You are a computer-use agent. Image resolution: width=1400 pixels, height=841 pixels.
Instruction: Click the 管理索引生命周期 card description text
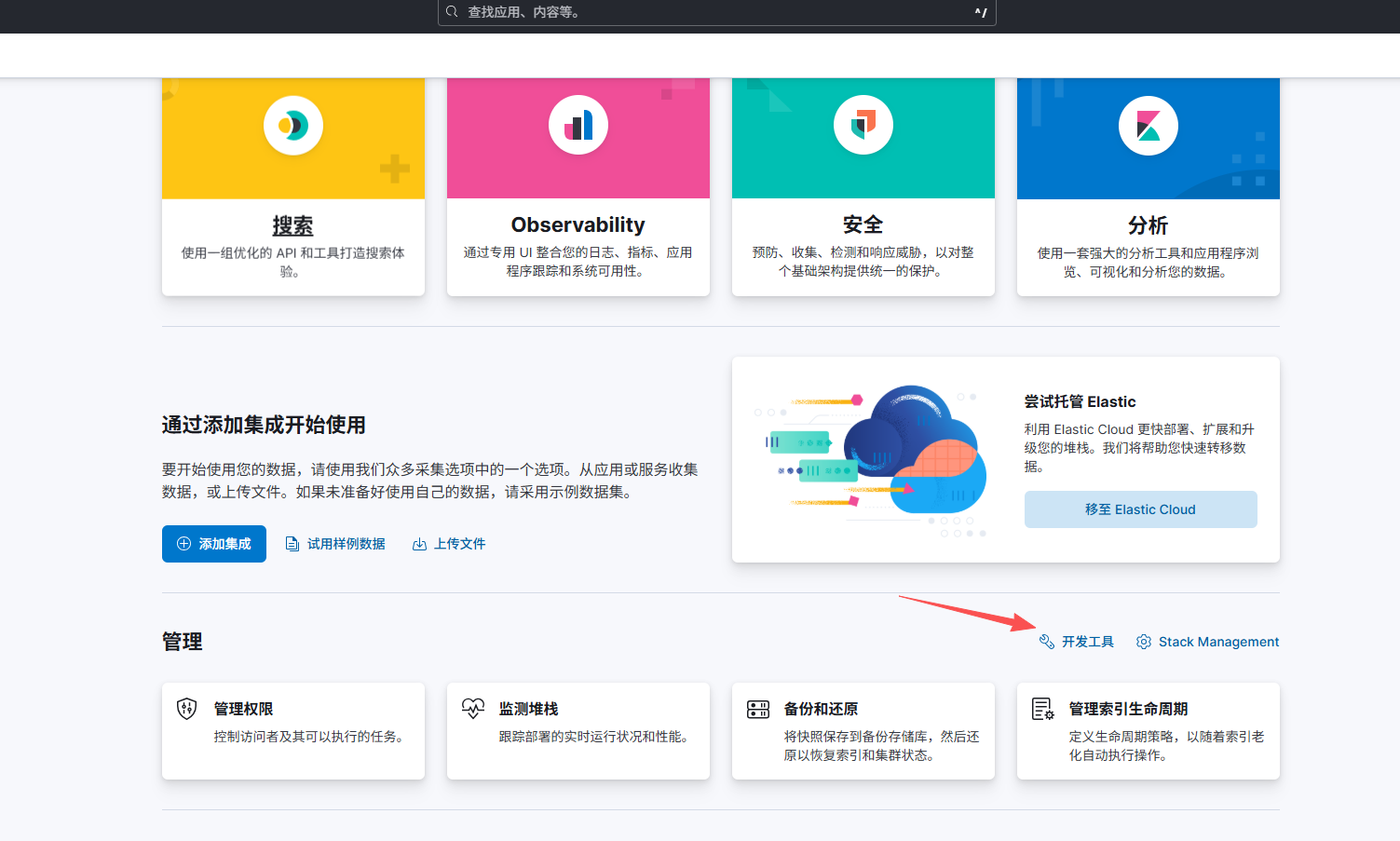pos(1167,746)
